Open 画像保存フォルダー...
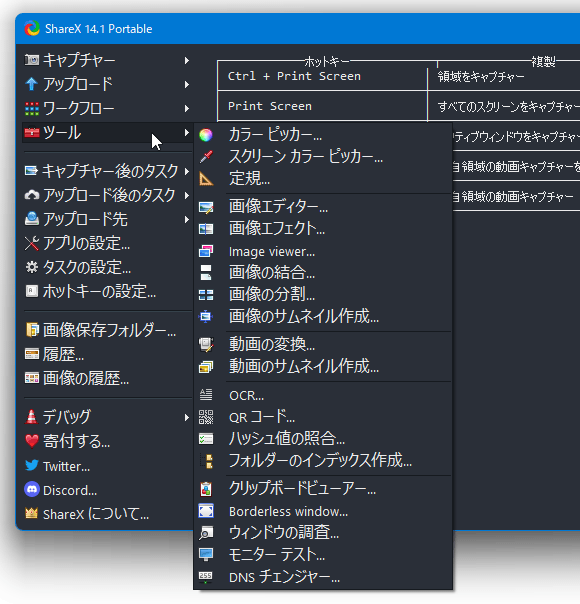This screenshot has height=604, width=580. coord(107,331)
